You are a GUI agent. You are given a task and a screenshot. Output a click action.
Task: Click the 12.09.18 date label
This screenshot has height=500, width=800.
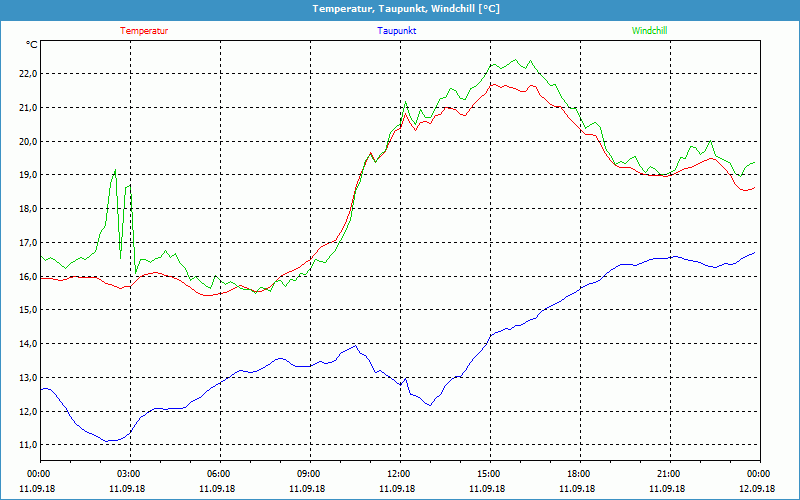click(x=758, y=489)
